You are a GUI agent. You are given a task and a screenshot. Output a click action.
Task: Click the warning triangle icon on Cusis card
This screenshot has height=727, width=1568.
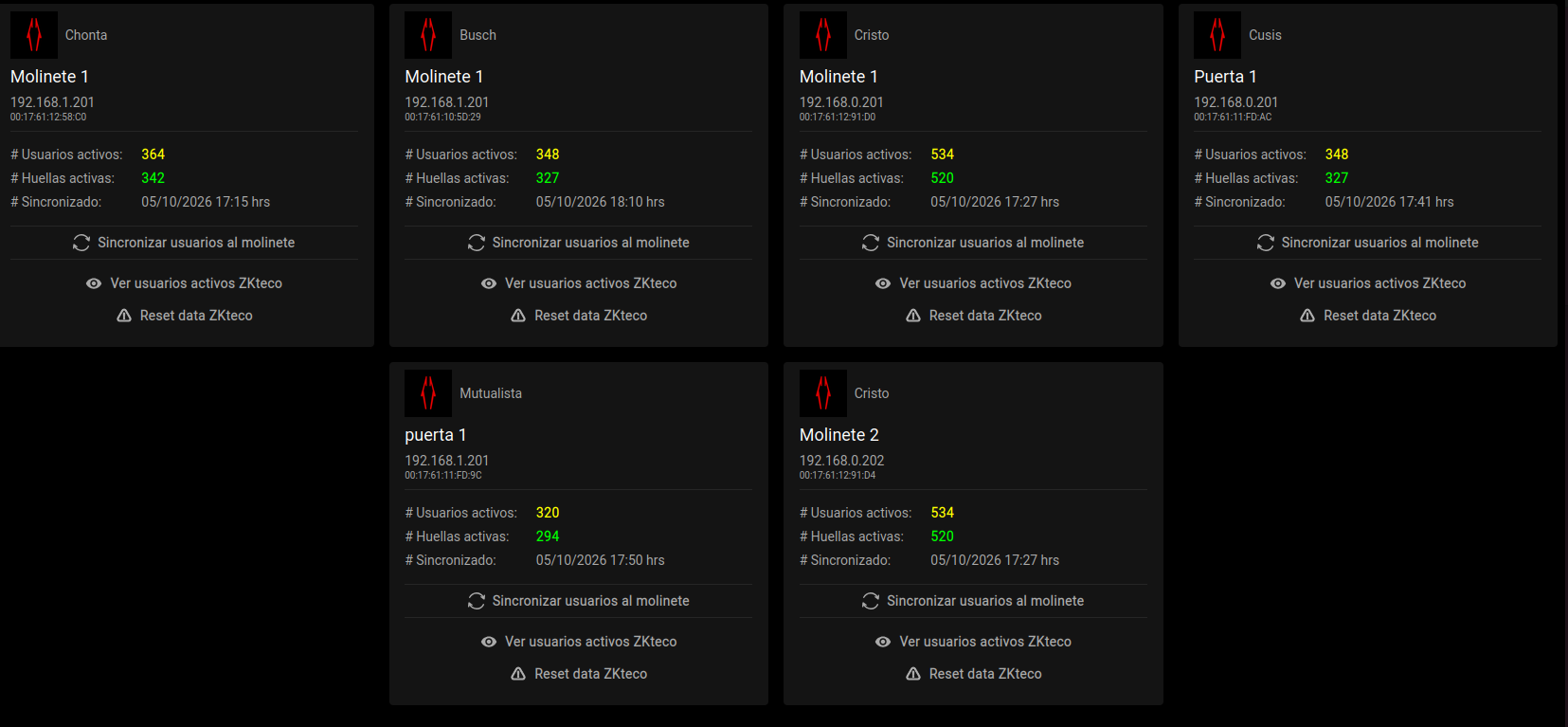(x=1307, y=316)
